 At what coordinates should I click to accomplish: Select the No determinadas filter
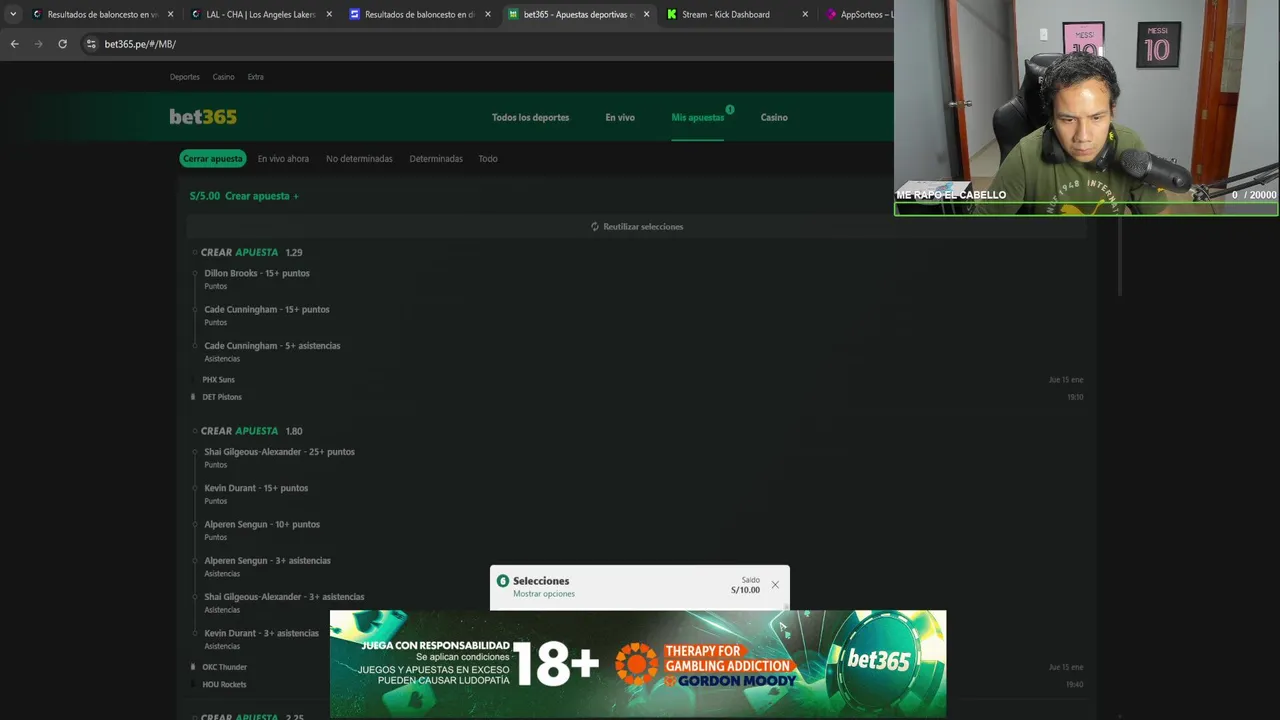click(359, 158)
